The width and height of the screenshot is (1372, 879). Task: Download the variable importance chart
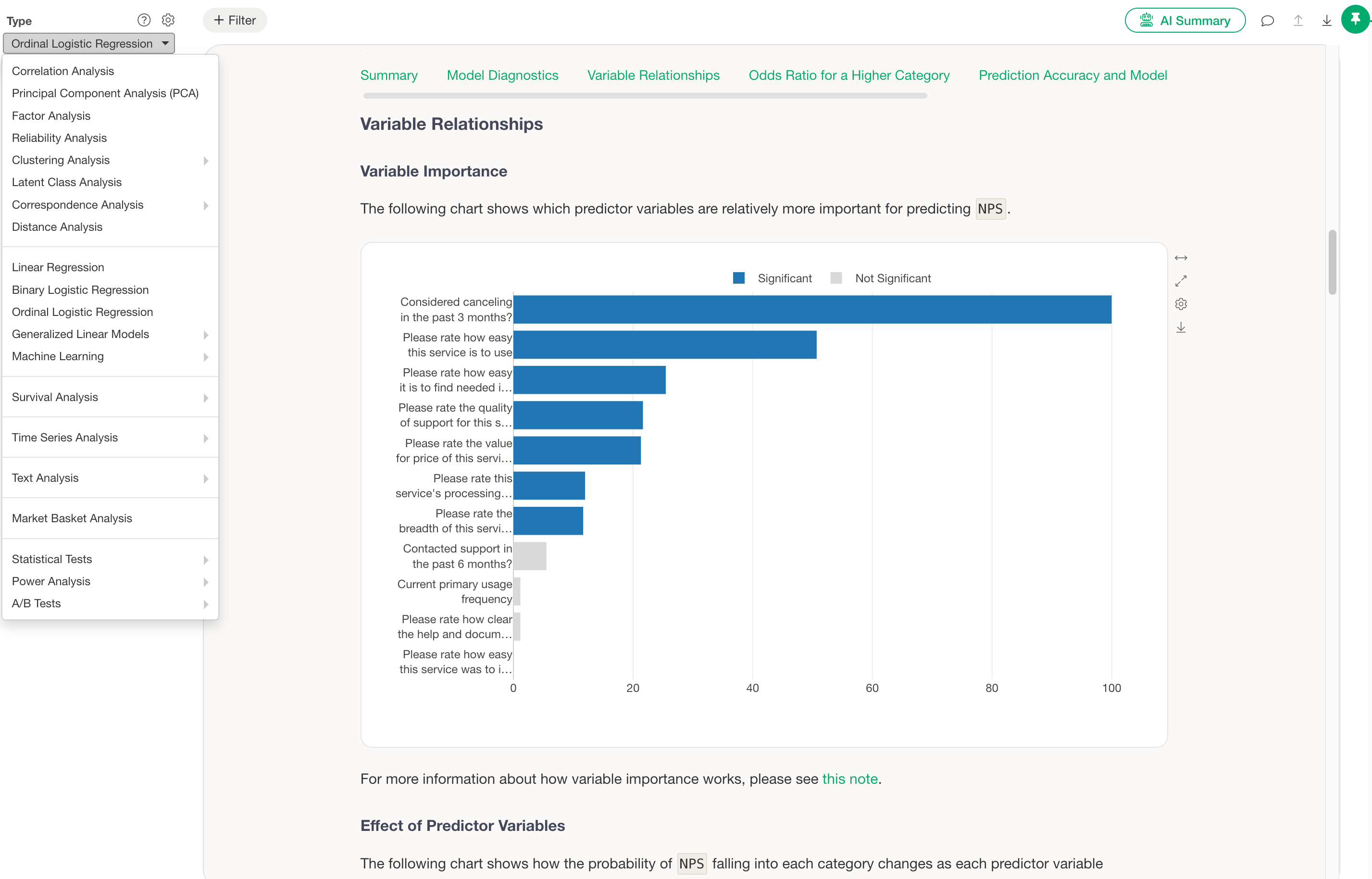[1180, 327]
